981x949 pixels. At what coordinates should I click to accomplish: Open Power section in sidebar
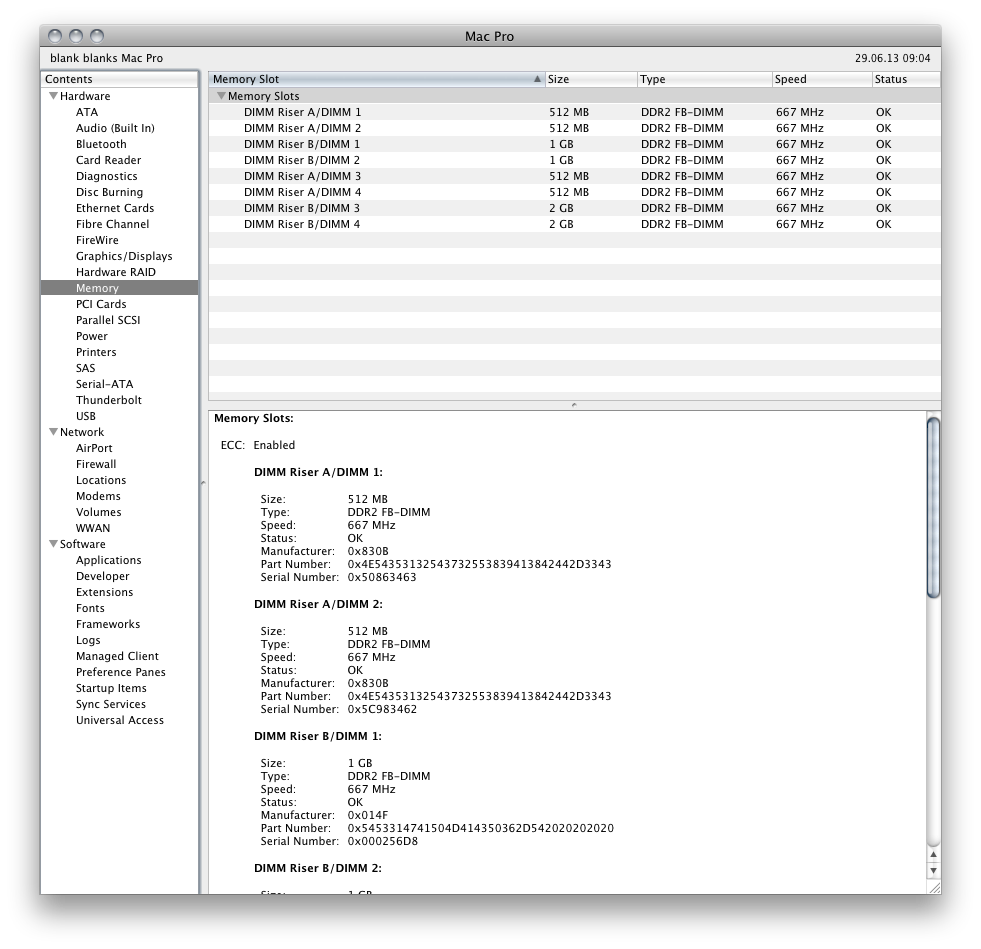point(92,336)
